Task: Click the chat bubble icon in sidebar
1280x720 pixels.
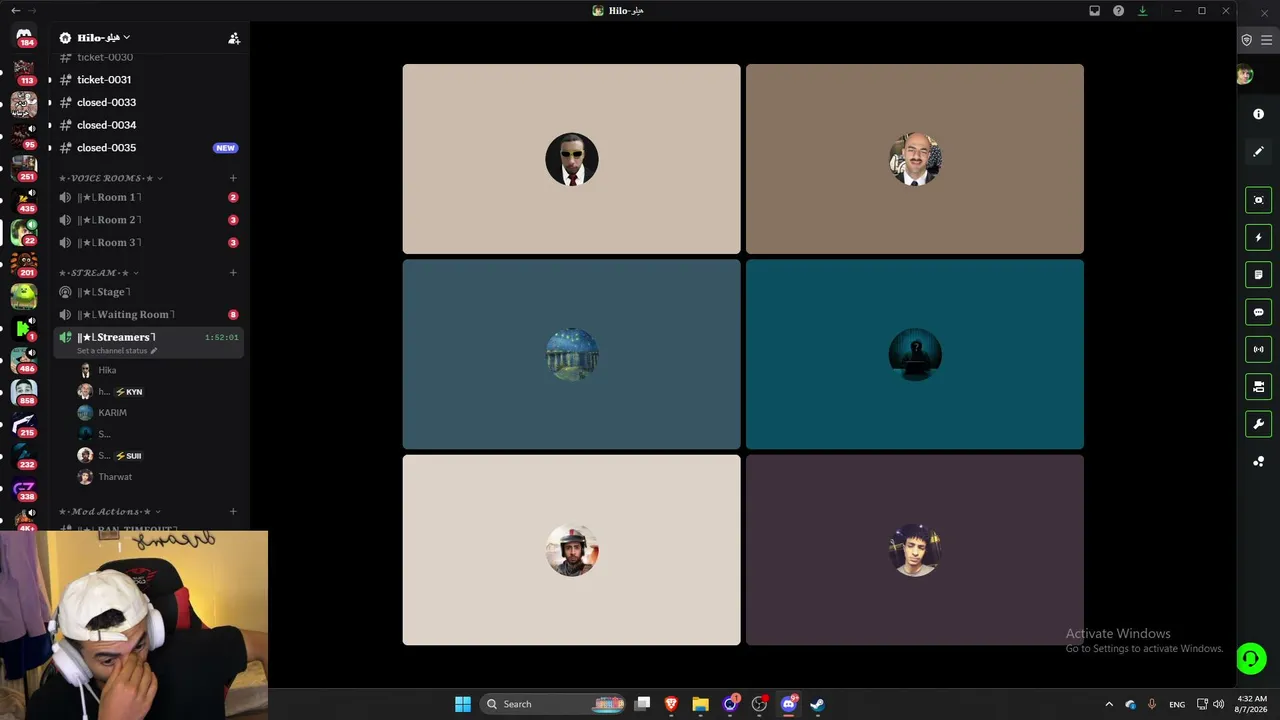Action: [x=1259, y=312]
